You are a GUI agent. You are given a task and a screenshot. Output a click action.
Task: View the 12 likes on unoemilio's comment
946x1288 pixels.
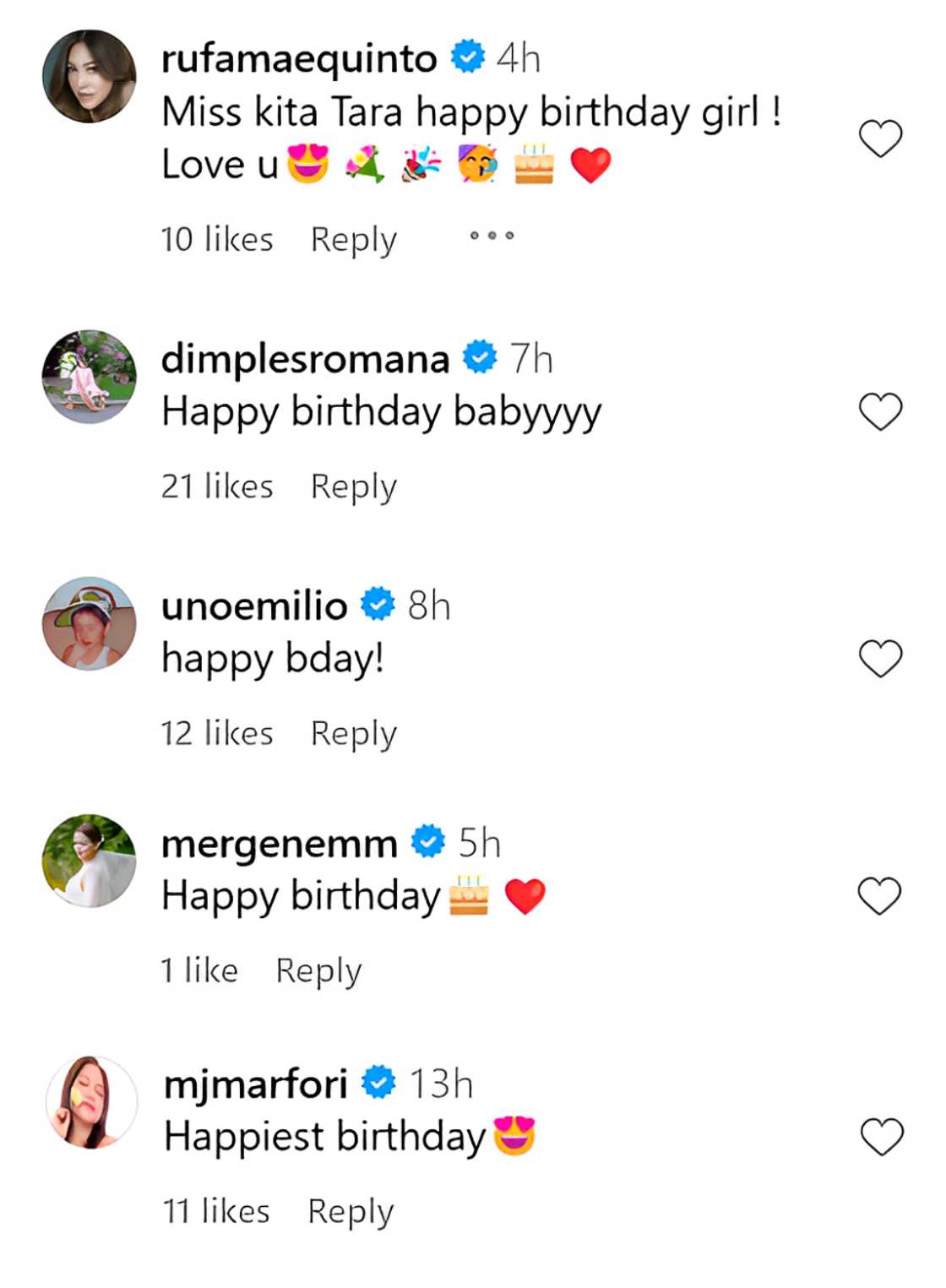(217, 734)
